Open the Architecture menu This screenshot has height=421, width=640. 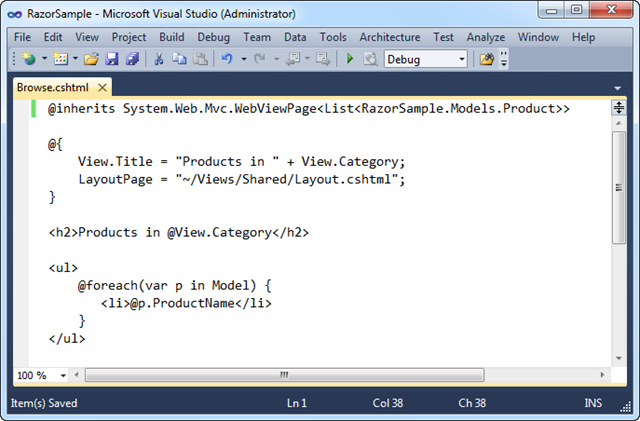(390, 37)
